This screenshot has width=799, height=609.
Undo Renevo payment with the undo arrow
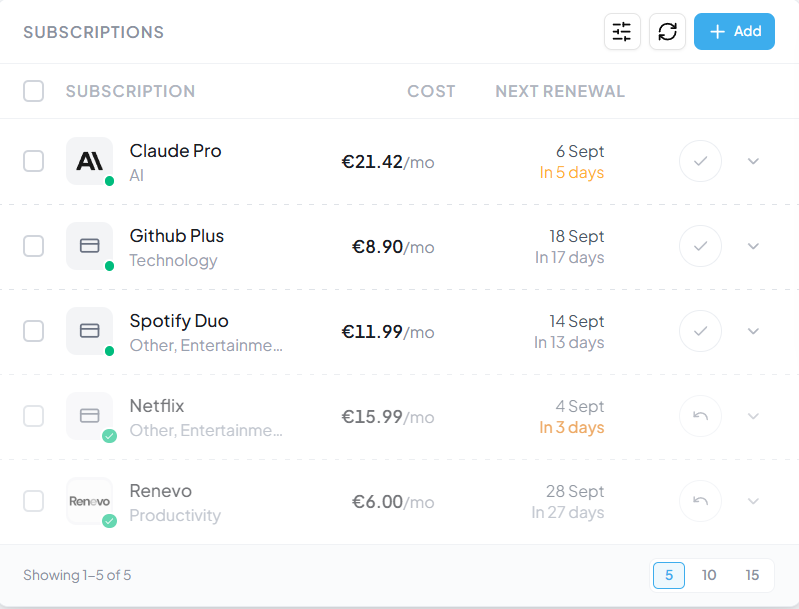(x=701, y=501)
